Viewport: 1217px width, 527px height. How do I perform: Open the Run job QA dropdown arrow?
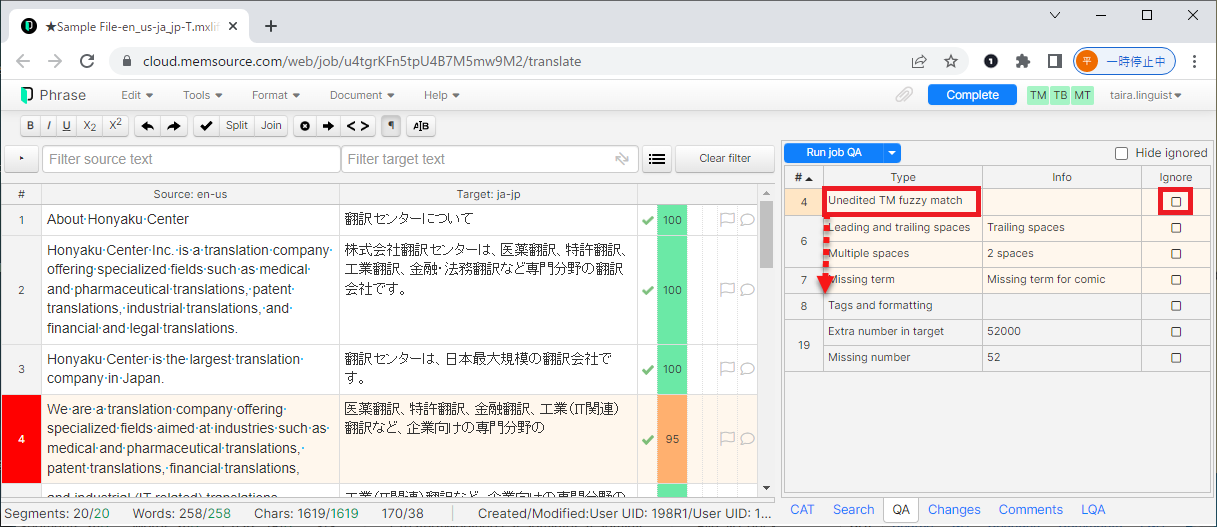[892, 153]
